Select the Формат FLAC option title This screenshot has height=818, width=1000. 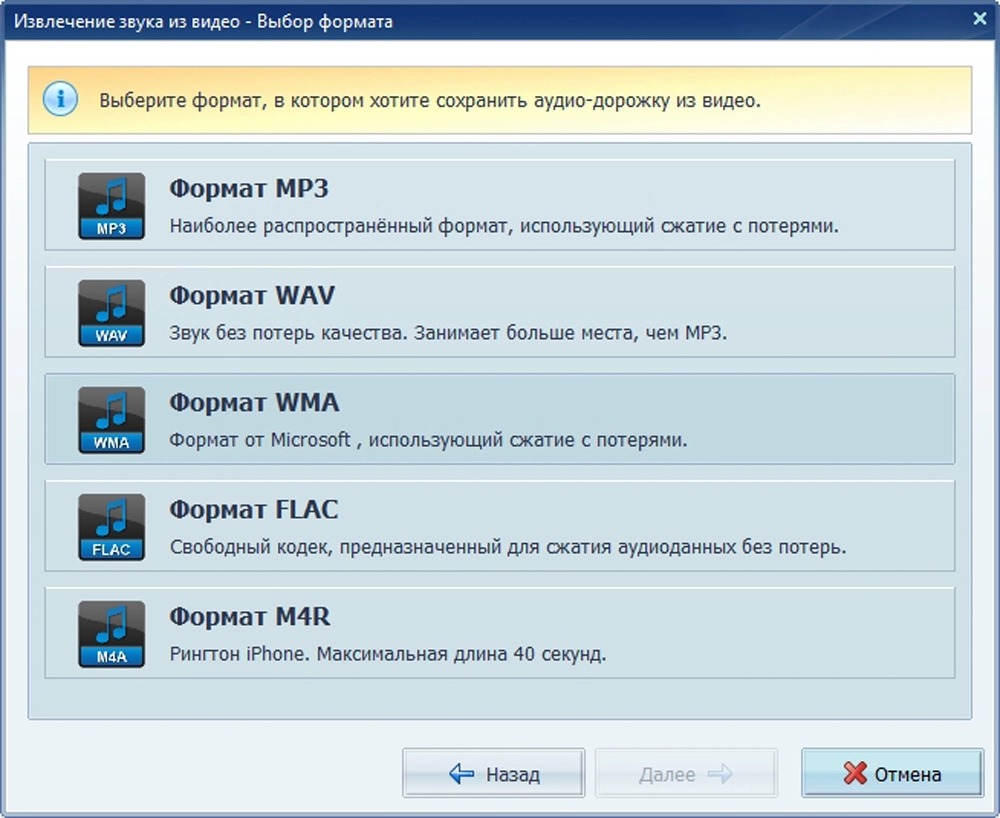254,510
